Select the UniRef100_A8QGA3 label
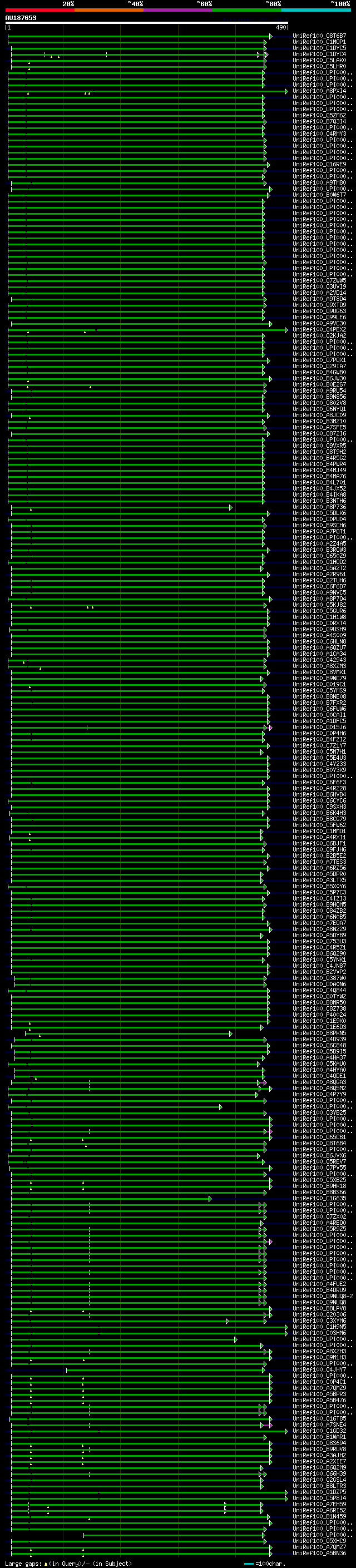356x1568 pixels. [319, 1082]
